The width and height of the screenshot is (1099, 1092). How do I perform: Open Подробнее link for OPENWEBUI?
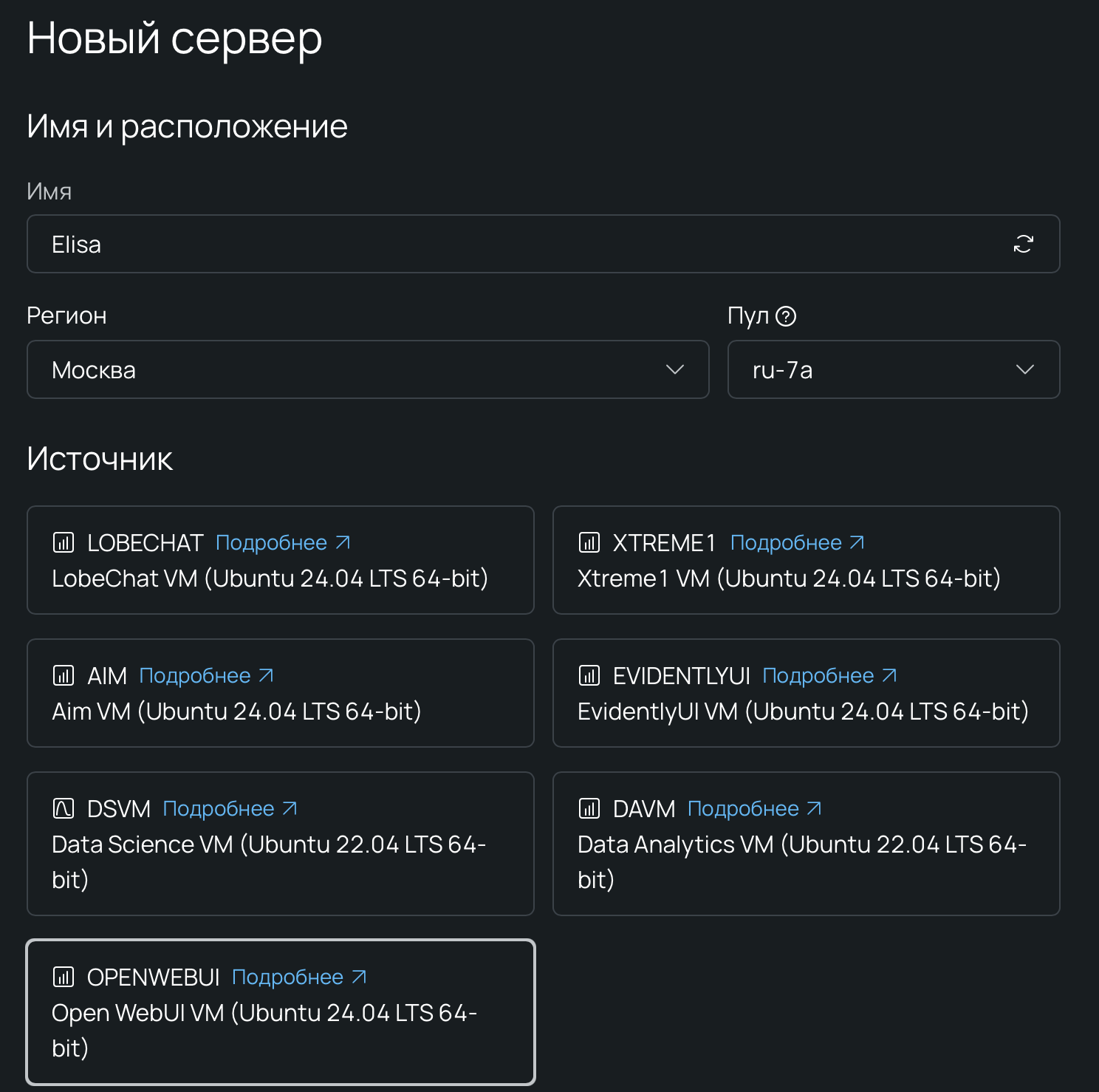pos(299,977)
